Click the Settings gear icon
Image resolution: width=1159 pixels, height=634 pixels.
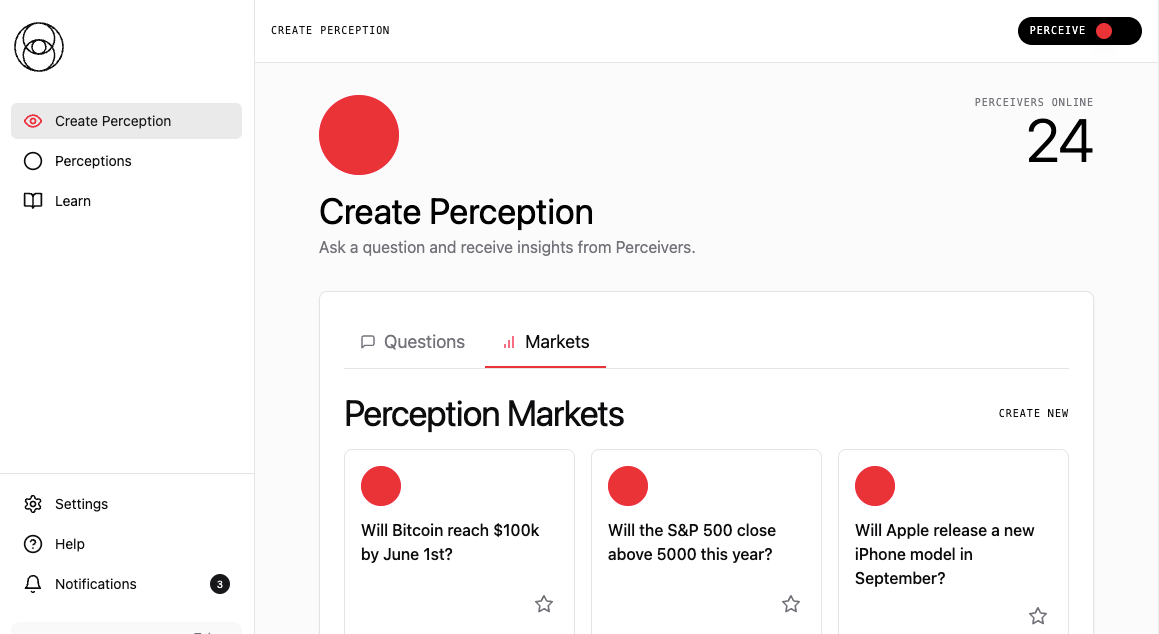[x=33, y=504]
